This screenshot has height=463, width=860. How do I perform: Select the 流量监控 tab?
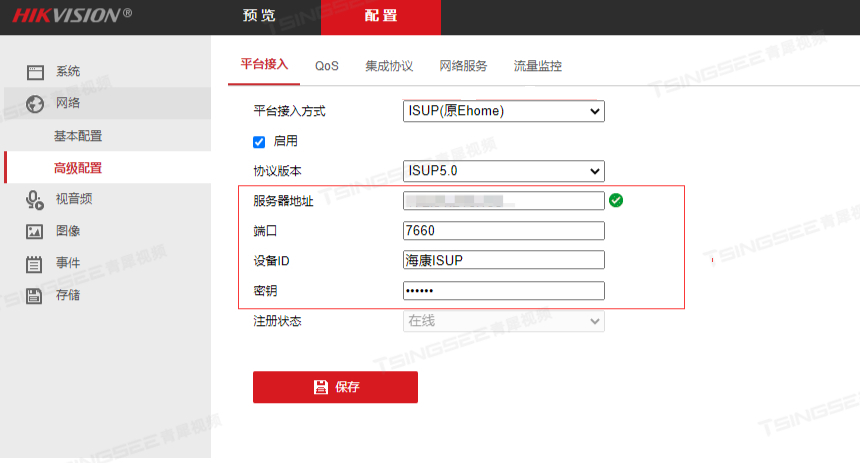[x=538, y=66]
